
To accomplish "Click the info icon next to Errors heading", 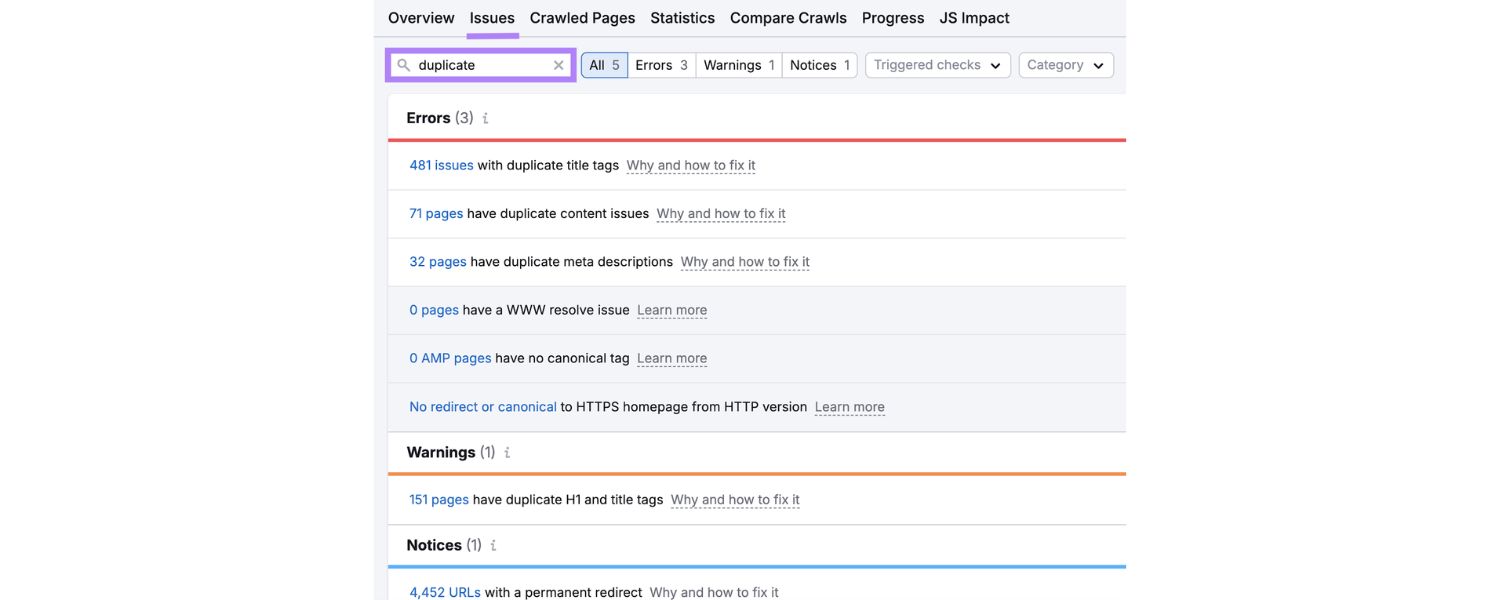I will [486, 118].
